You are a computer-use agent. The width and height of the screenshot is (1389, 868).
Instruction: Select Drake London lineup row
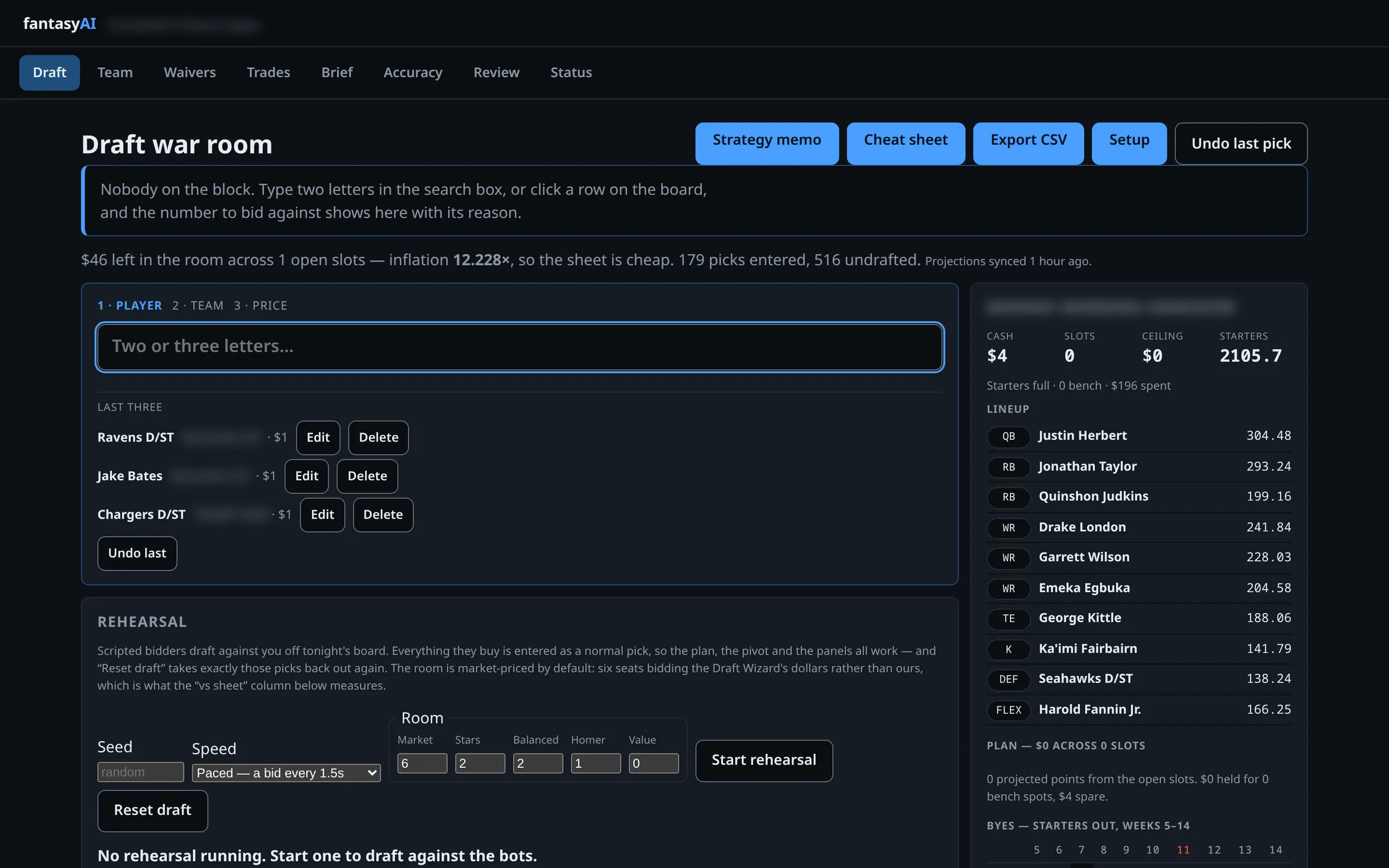click(x=1138, y=527)
